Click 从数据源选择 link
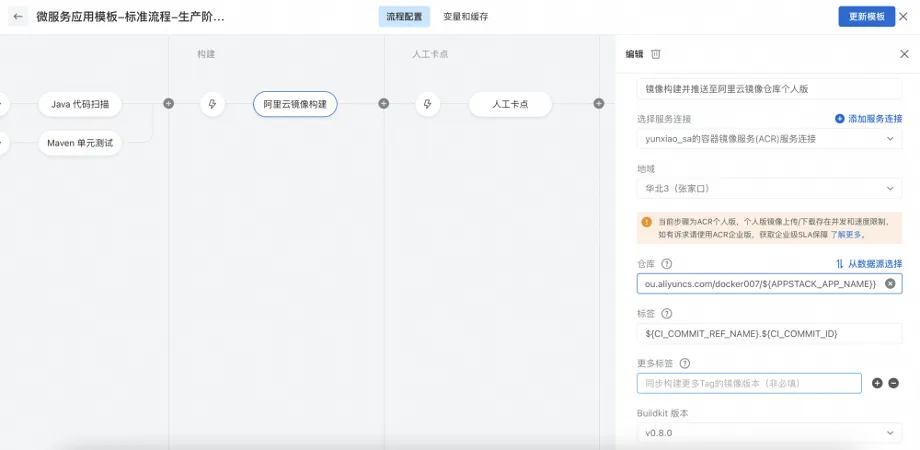Viewport: 920px width, 450px height. (868, 264)
